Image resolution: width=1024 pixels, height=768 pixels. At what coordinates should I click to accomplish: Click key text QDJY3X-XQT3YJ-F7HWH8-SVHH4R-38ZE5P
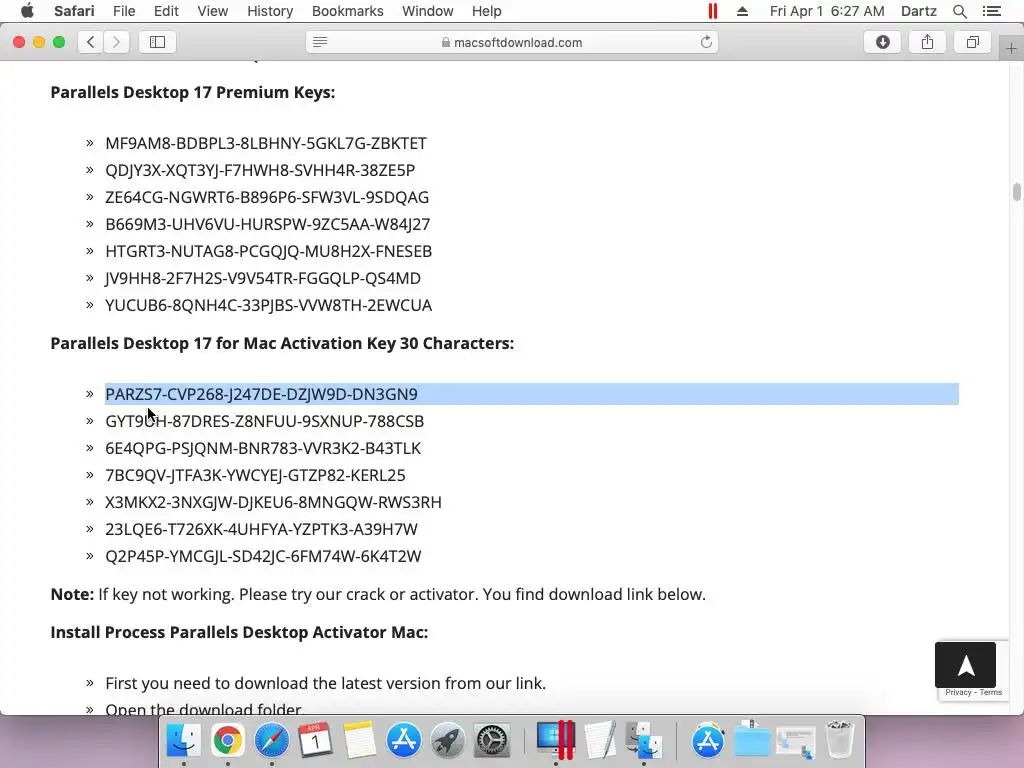260,170
